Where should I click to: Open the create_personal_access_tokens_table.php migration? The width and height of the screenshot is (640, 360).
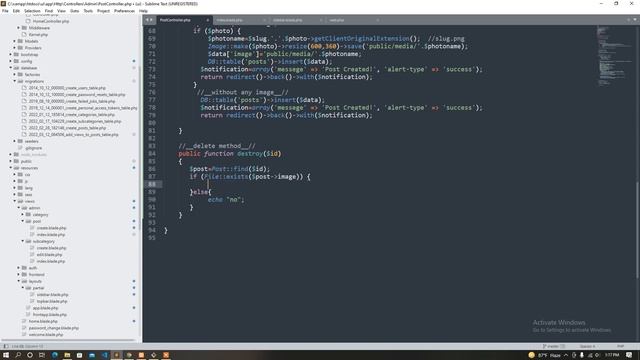[x=83, y=108]
